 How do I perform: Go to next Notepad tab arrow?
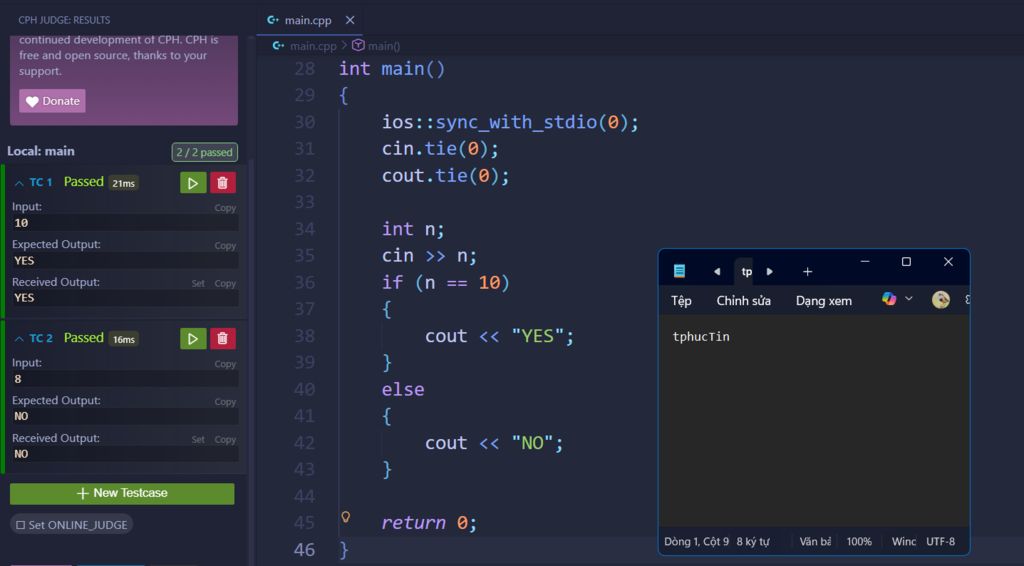coord(769,272)
